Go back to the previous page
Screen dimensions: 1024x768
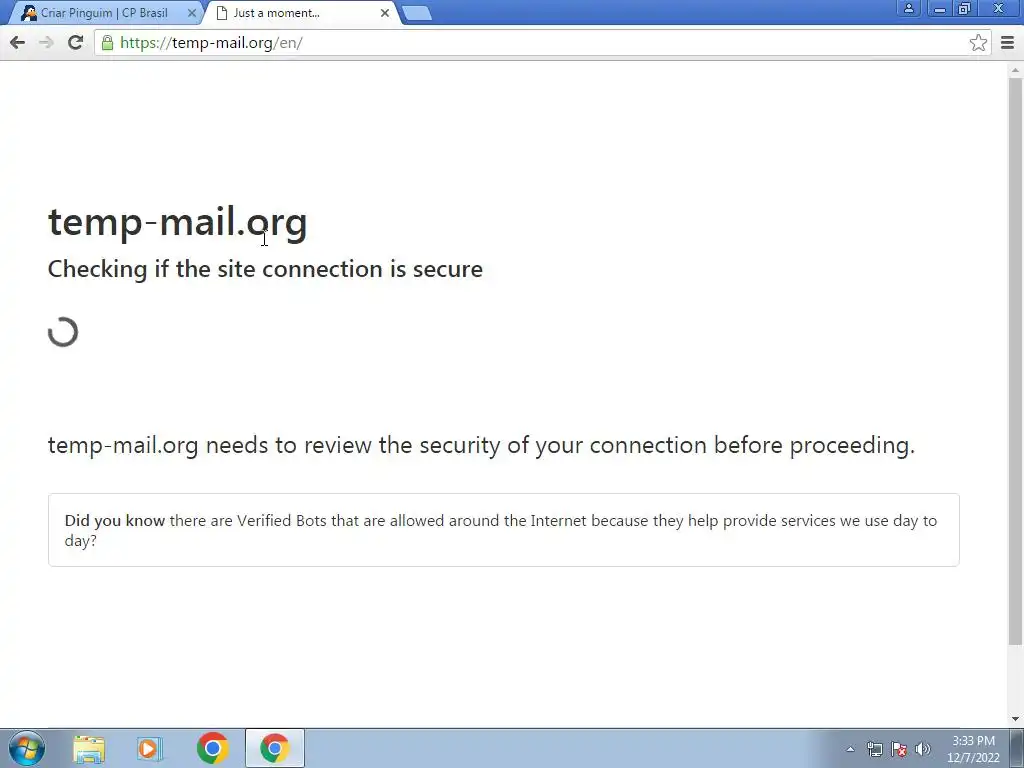[18, 43]
